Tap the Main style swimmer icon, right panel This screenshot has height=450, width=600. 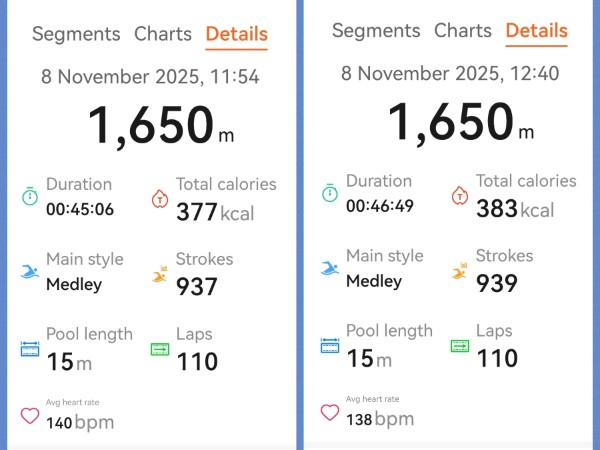330,269
